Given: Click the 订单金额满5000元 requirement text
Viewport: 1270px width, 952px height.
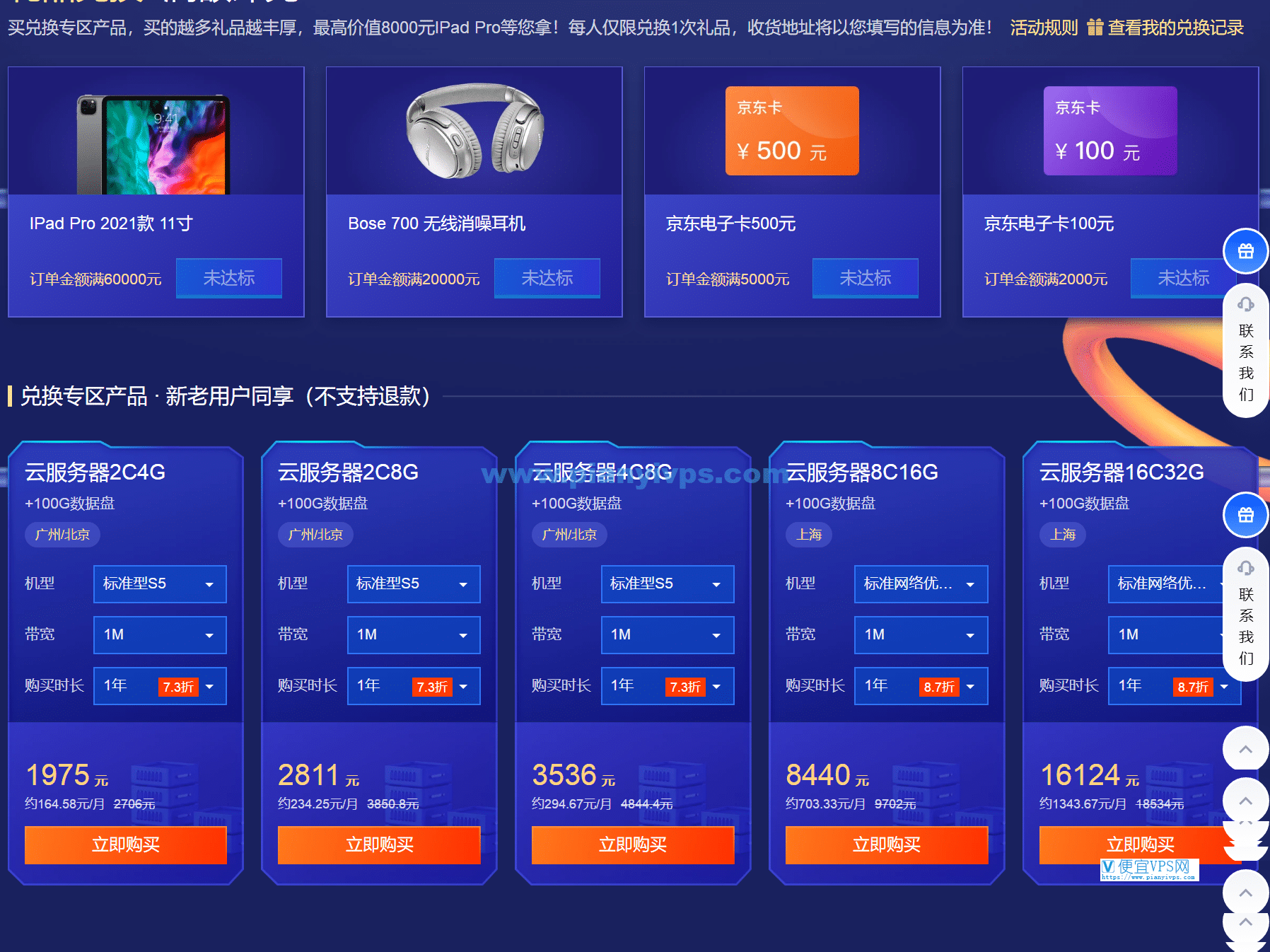Looking at the screenshot, I should point(728,279).
